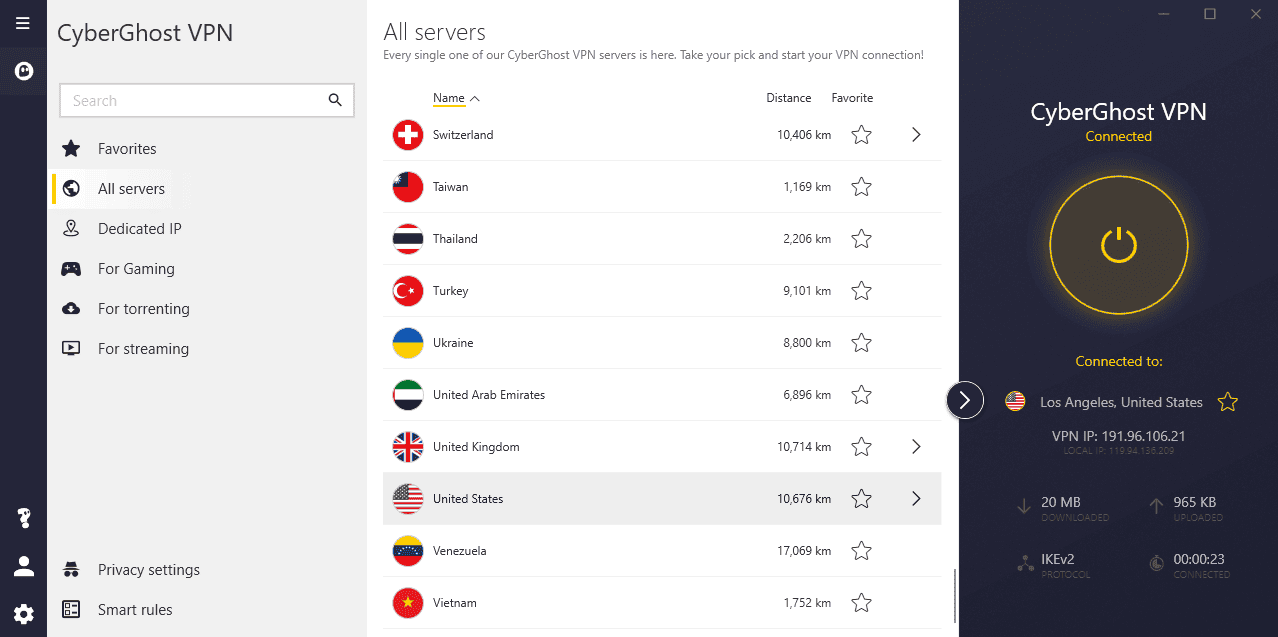
Task: Click the search magnifier icon
Action: point(335,100)
